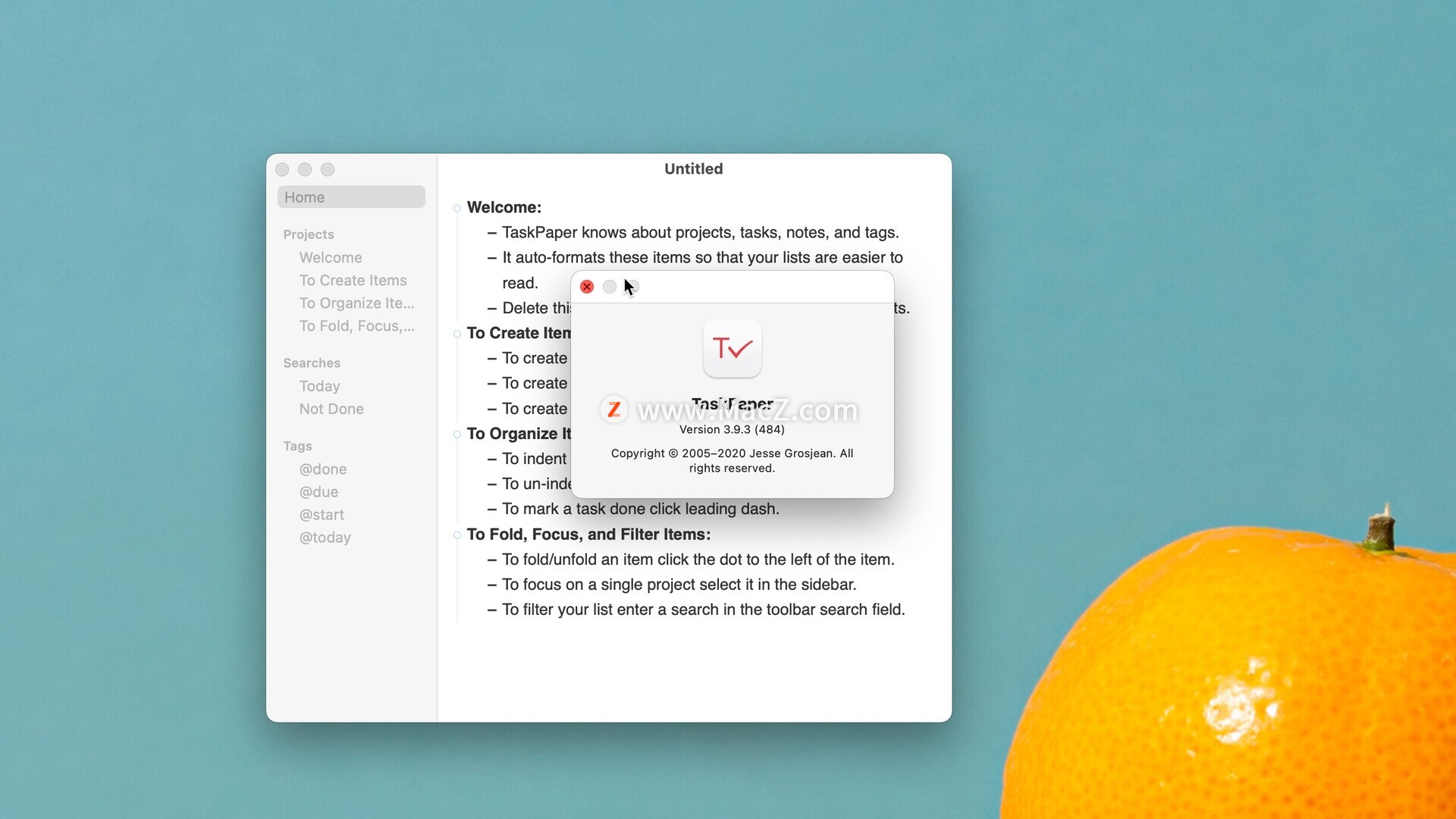
Task: Fold the Welcome project using its dot
Action: click(457, 208)
